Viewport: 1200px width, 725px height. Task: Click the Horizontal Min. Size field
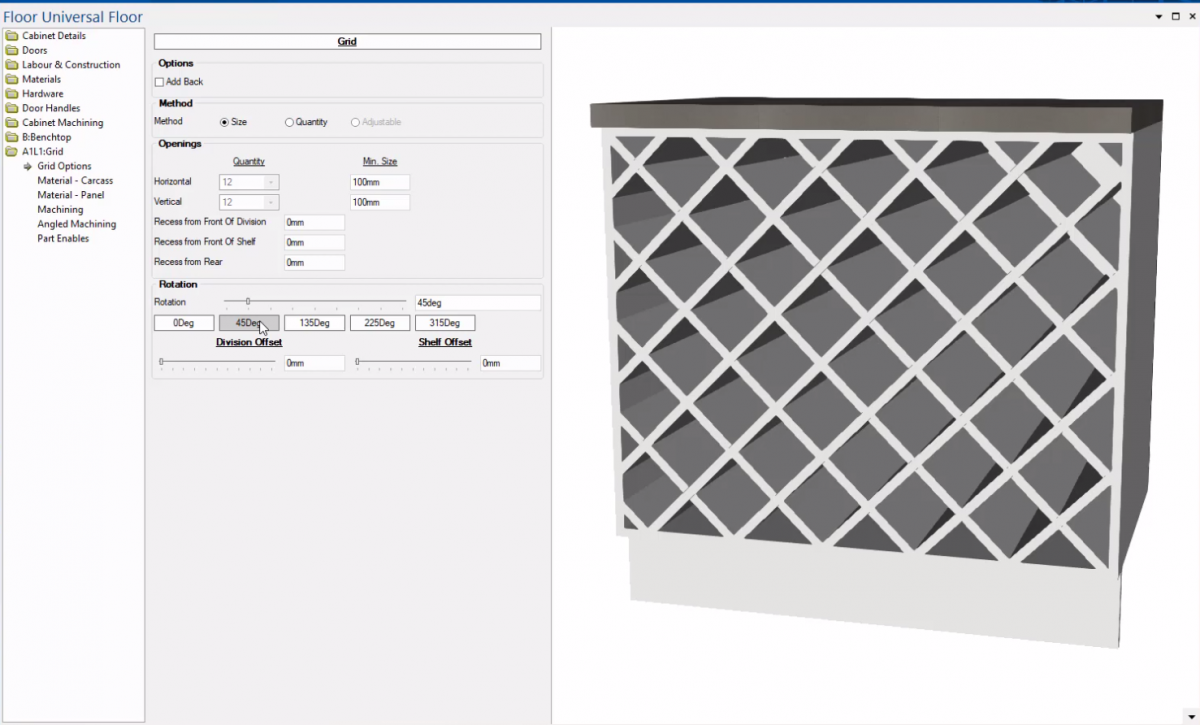pyautogui.click(x=380, y=182)
